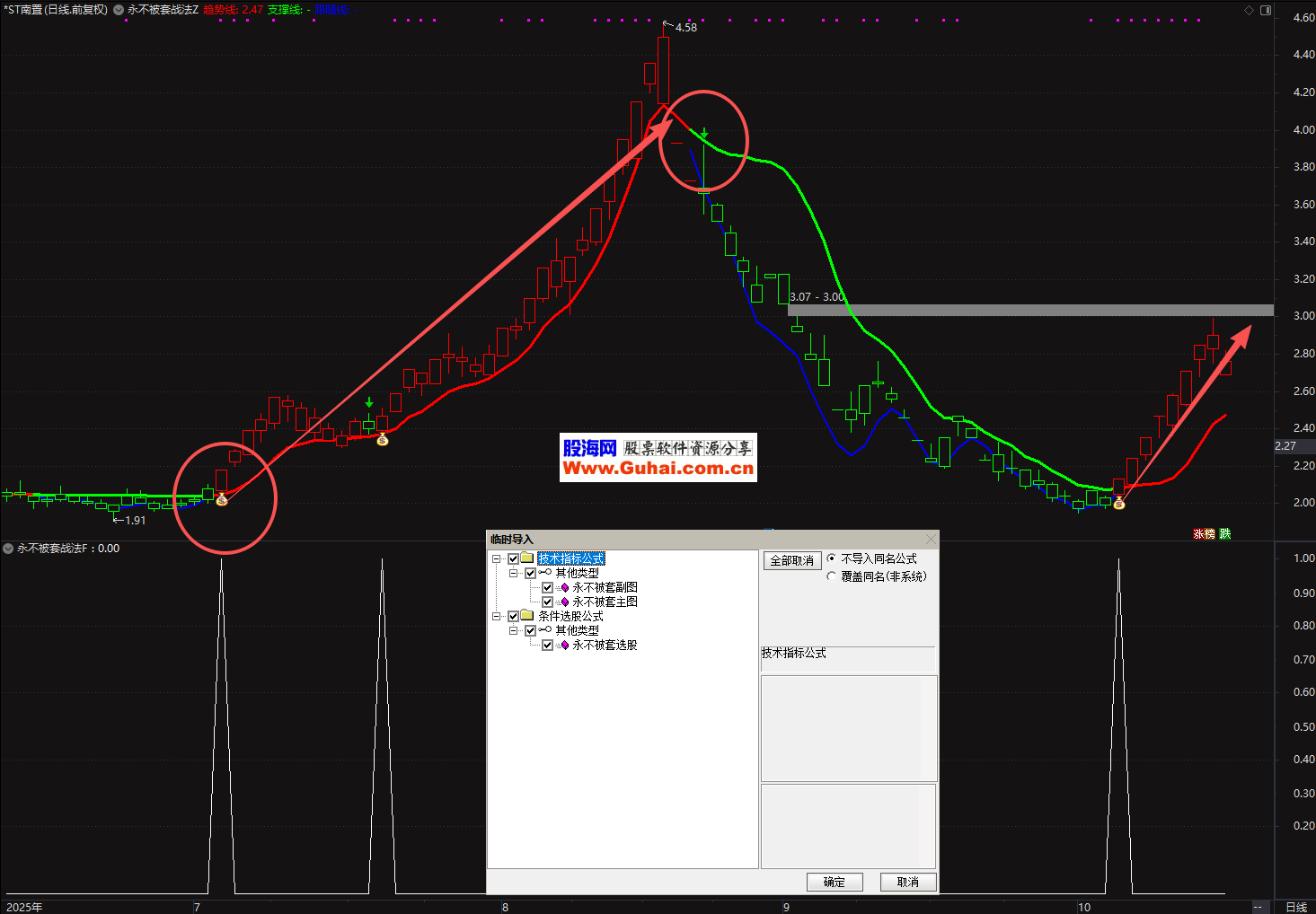The image size is (1316, 914).
Task: Collapse the 条件选股公式 tree node
Action: coord(497,617)
